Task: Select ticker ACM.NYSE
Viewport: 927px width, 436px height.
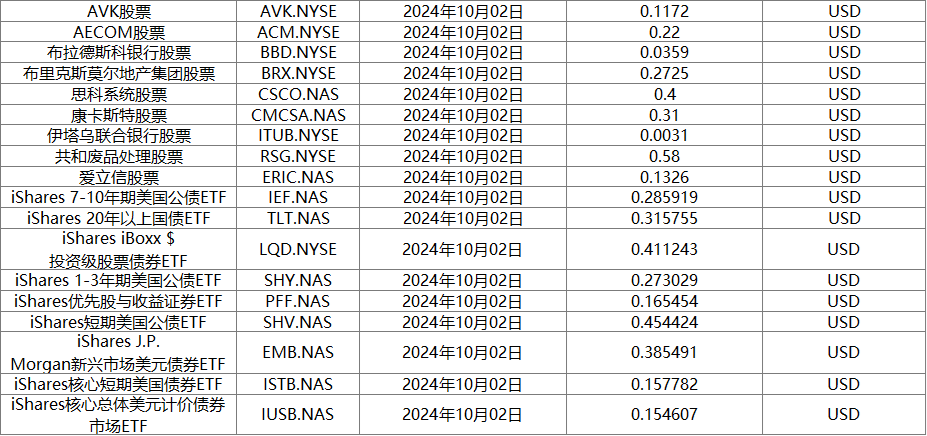Action: click(298, 32)
